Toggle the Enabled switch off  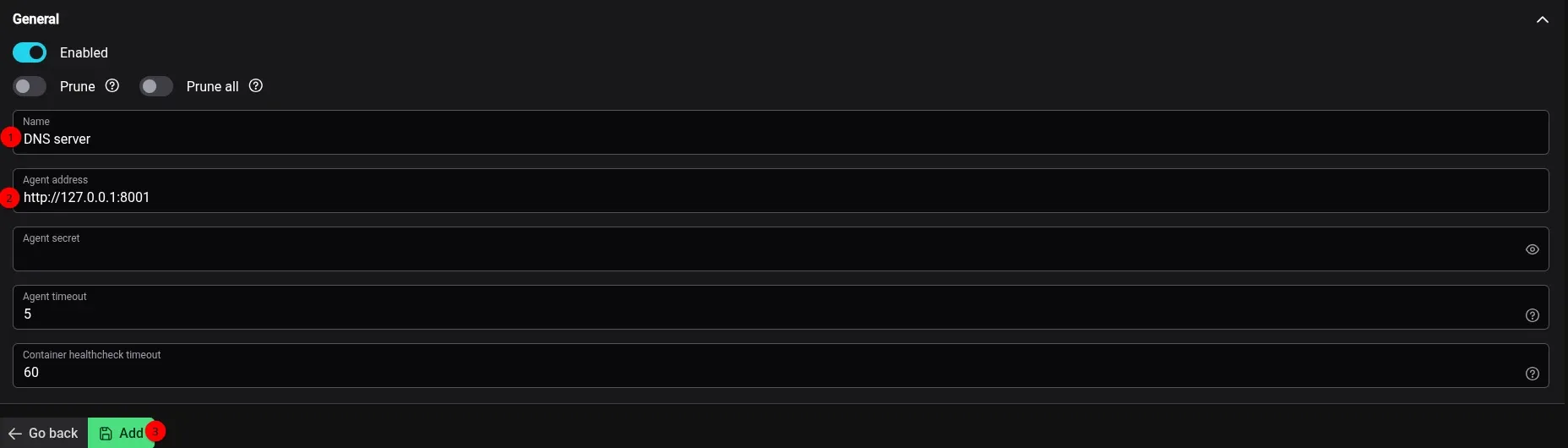pos(30,52)
